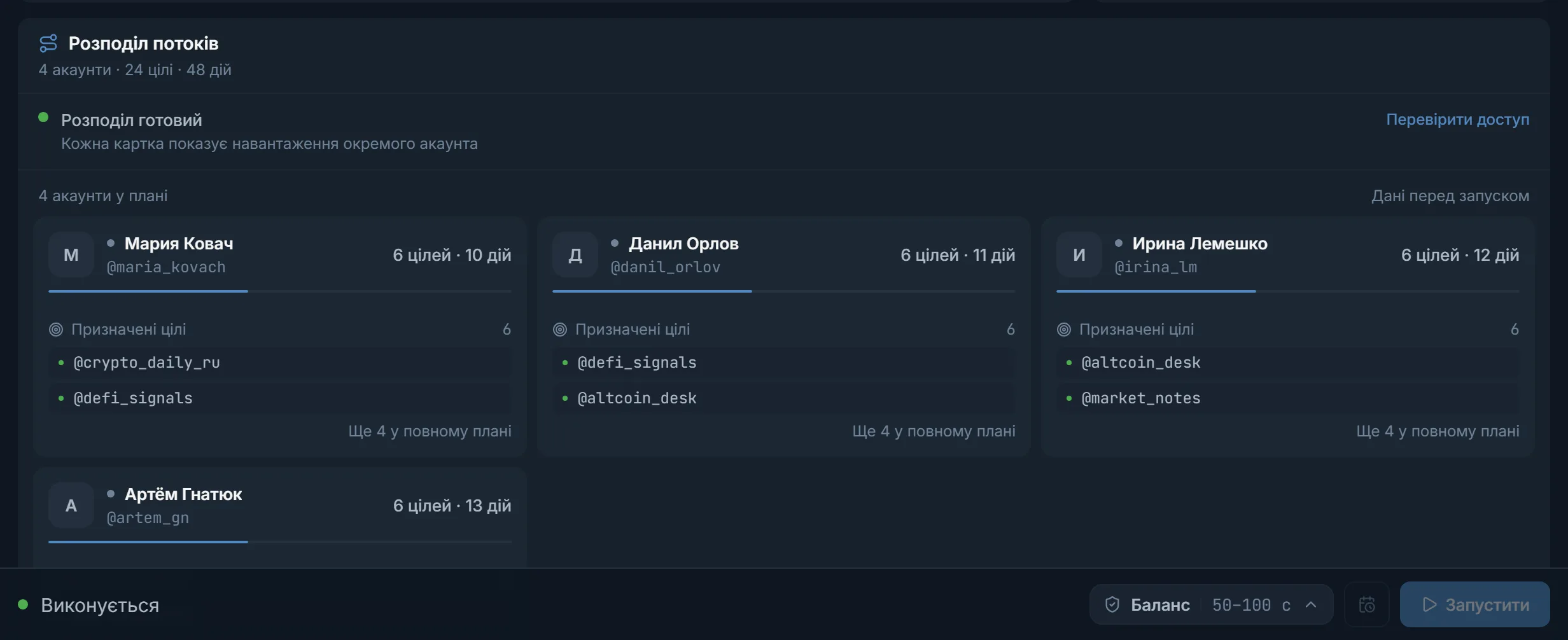
Task: Open the account name "Мария Ковач"
Action: 179,244
